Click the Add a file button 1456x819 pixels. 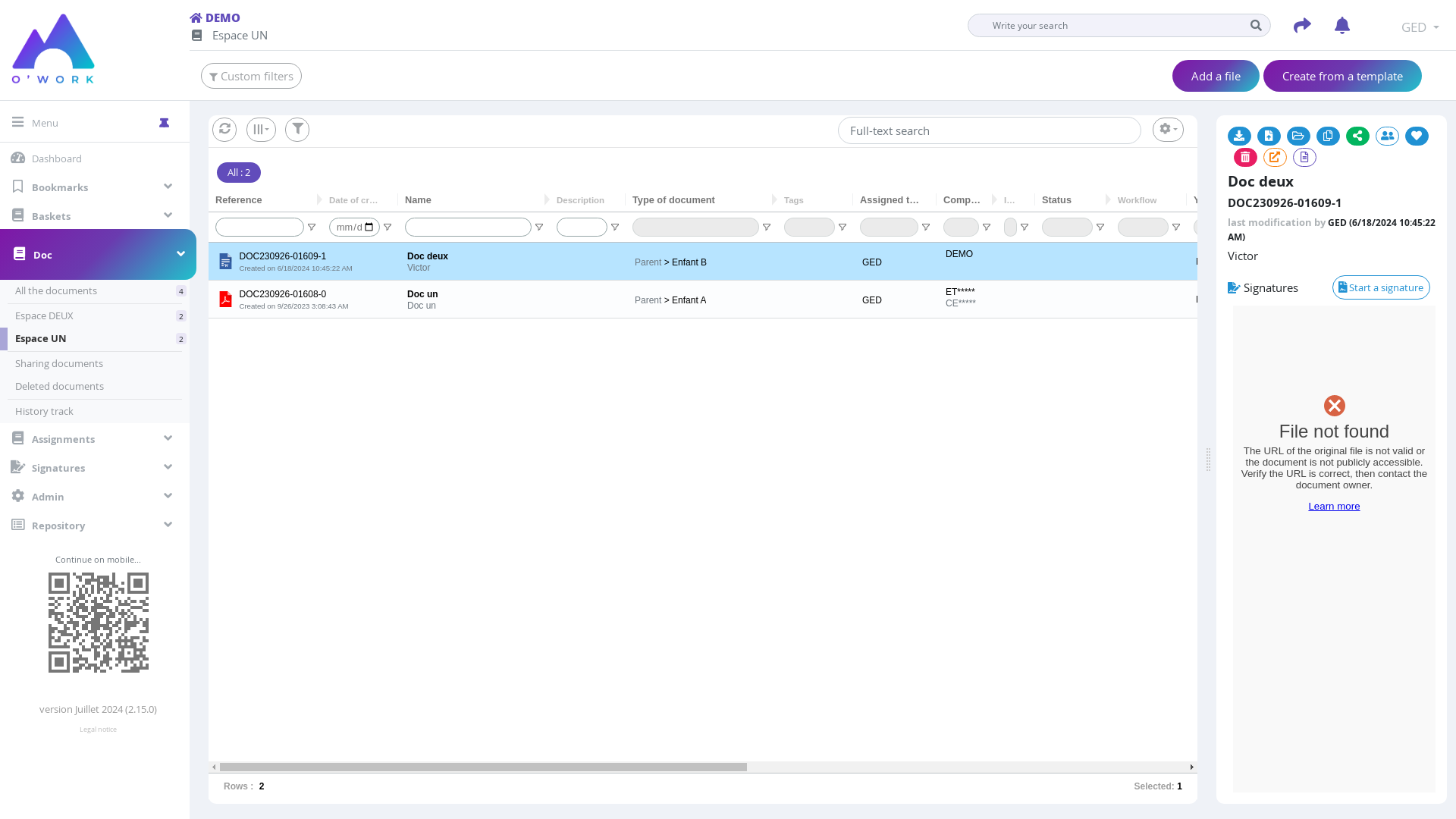pos(1216,76)
